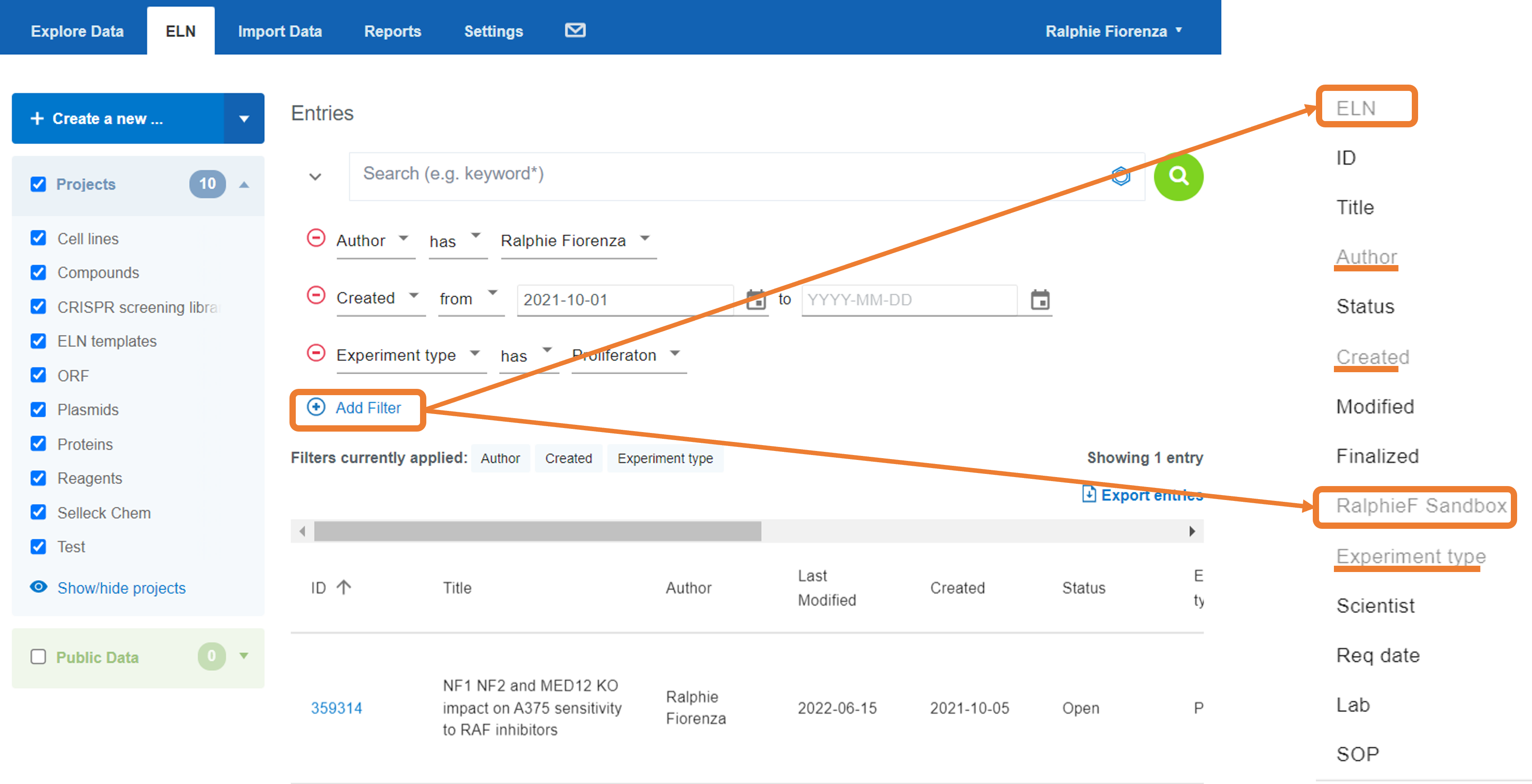Remove the Created filter row

tap(316, 295)
